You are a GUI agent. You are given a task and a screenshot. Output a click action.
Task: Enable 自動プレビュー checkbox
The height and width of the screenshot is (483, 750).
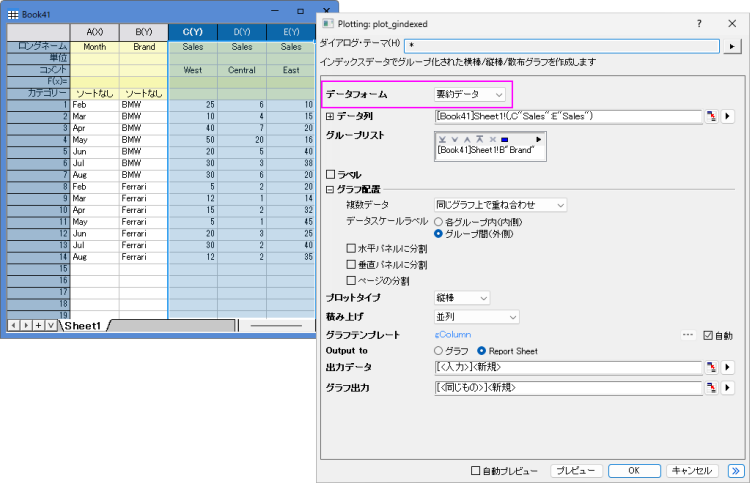475,471
